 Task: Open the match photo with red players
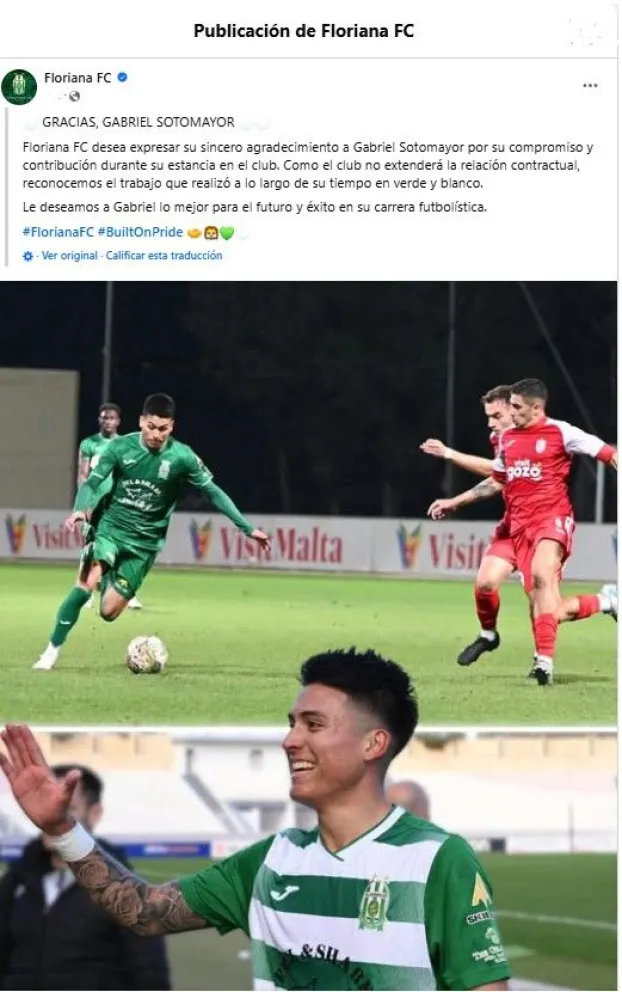click(308, 504)
